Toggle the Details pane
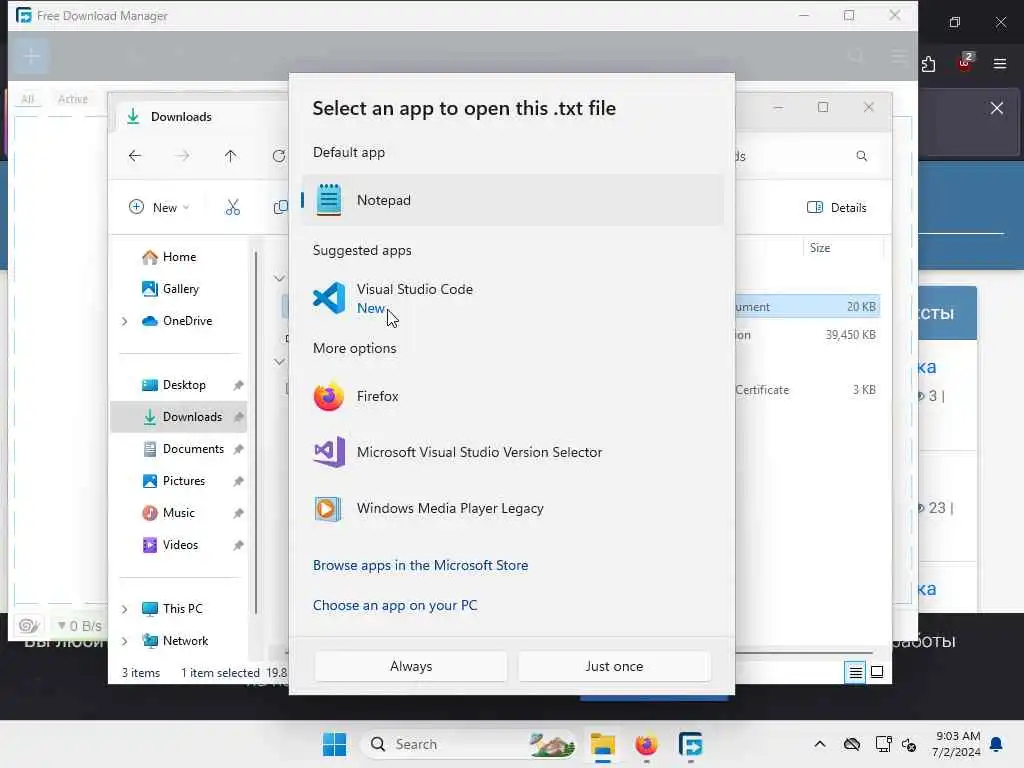 click(x=837, y=208)
